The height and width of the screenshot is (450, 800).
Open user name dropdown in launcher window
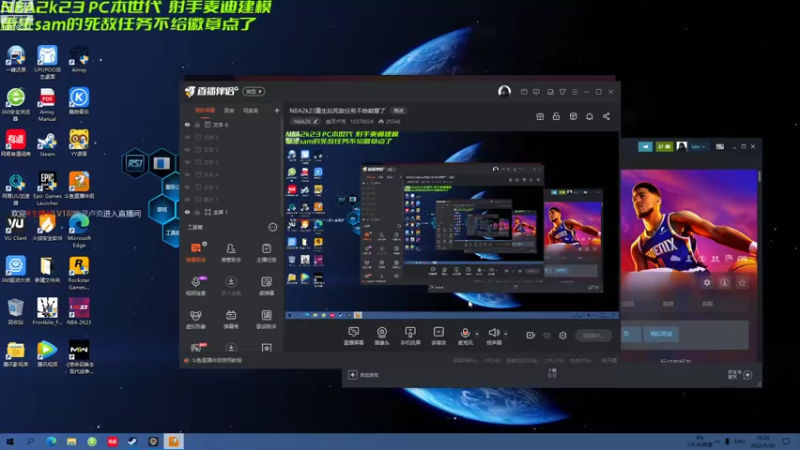(698, 146)
